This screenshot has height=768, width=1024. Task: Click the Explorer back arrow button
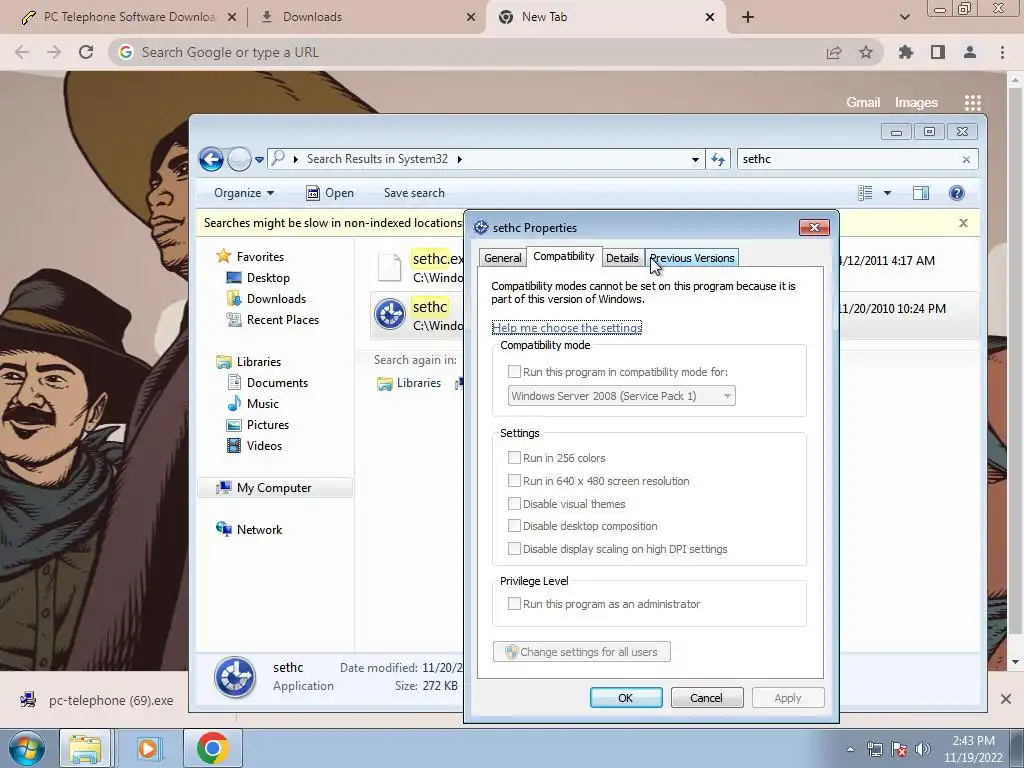(x=211, y=159)
